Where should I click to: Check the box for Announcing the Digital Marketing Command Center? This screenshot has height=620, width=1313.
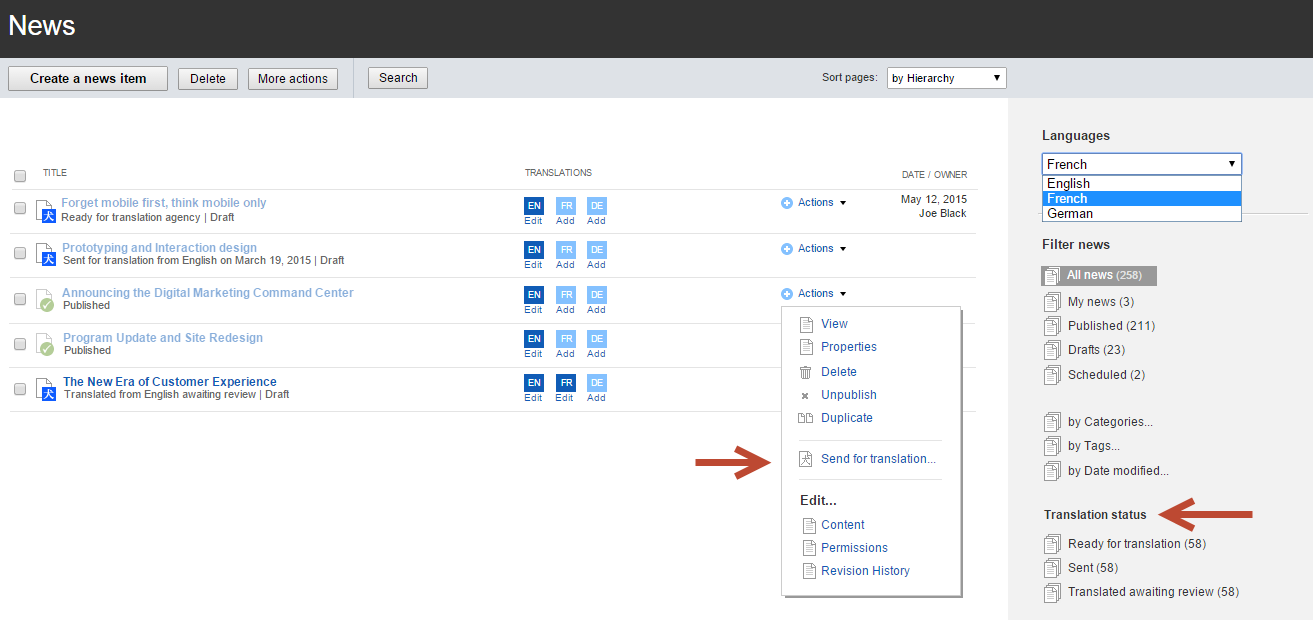pyautogui.click(x=20, y=298)
